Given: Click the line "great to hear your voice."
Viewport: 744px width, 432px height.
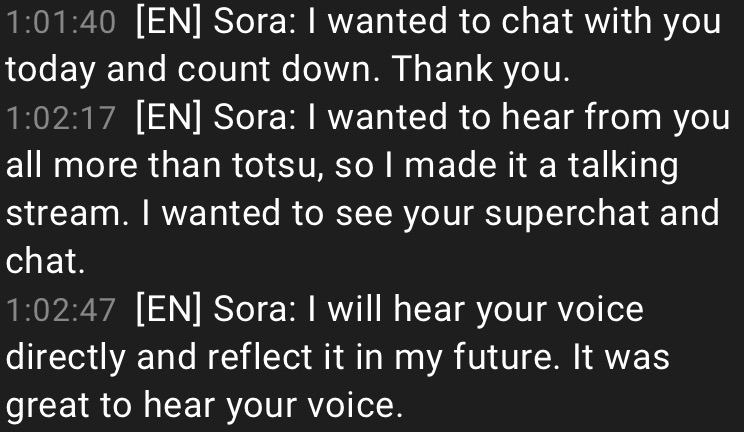Looking at the screenshot, I should [x=204, y=406].
